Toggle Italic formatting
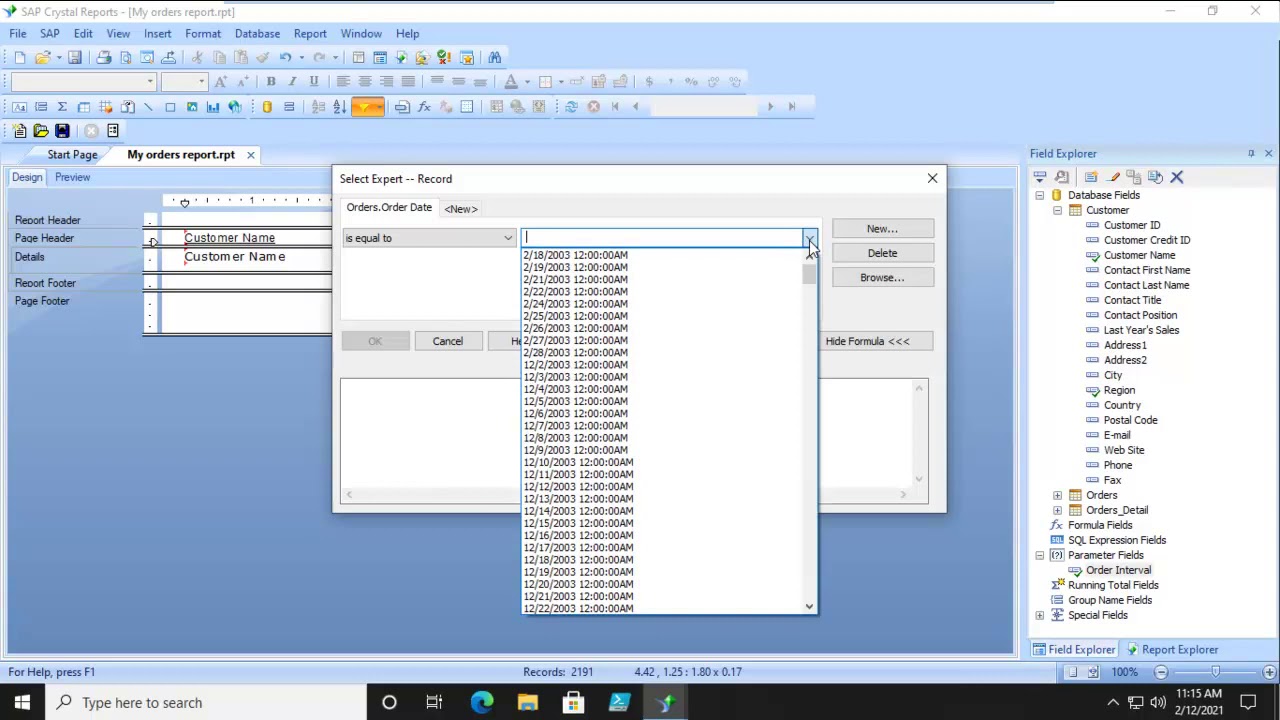 tap(292, 81)
